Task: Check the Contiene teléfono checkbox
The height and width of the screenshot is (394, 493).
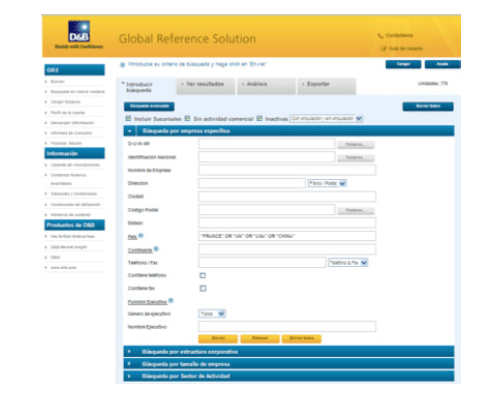Action: pyautogui.click(x=203, y=275)
